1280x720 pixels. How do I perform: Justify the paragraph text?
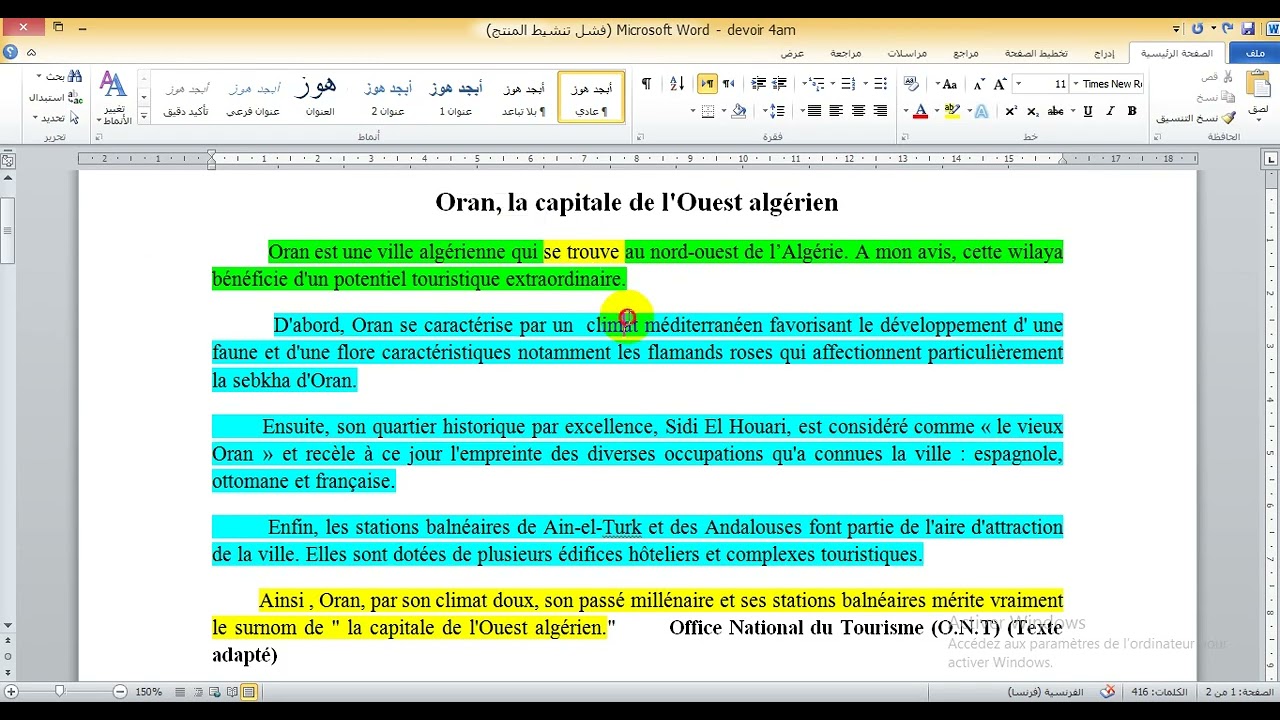point(814,111)
